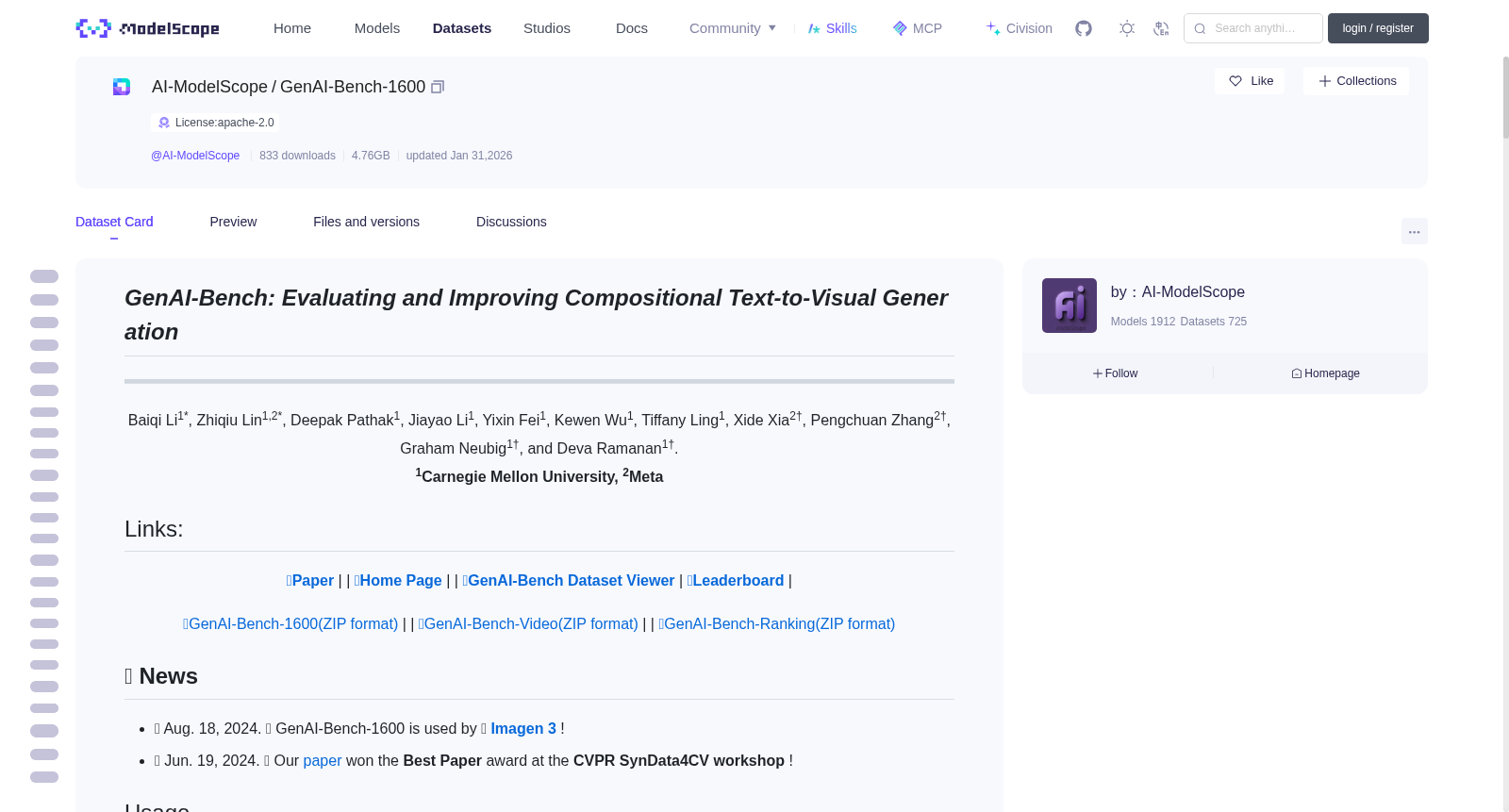Click the license badge icon
This screenshot has height=812, width=1509.
click(164, 123)
